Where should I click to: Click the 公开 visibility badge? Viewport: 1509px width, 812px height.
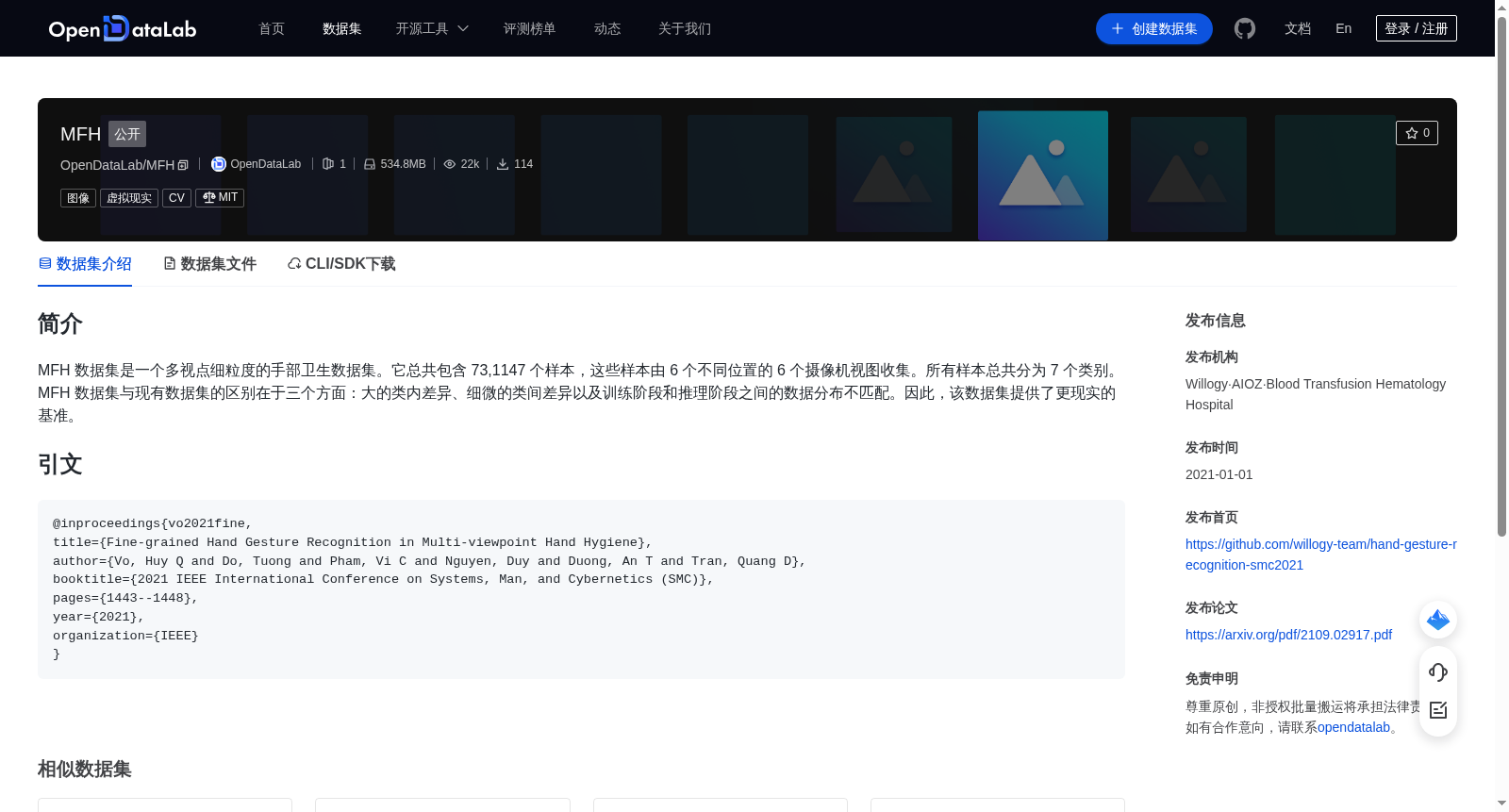pyautogui.click(x=127, y=134)
